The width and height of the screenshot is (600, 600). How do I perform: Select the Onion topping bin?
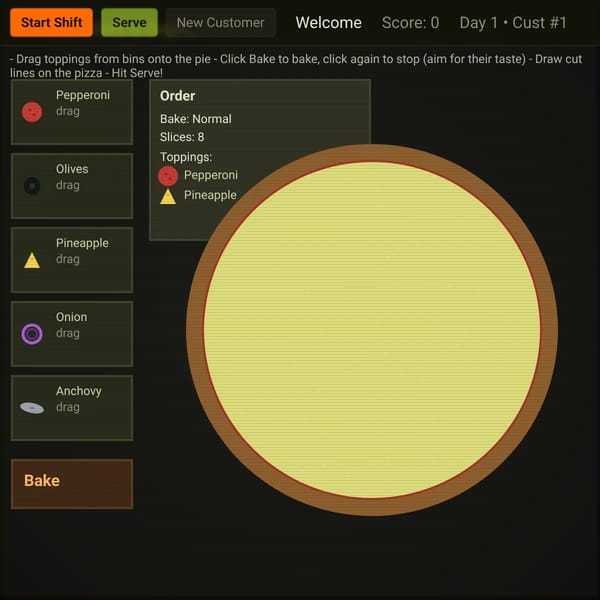72,334
